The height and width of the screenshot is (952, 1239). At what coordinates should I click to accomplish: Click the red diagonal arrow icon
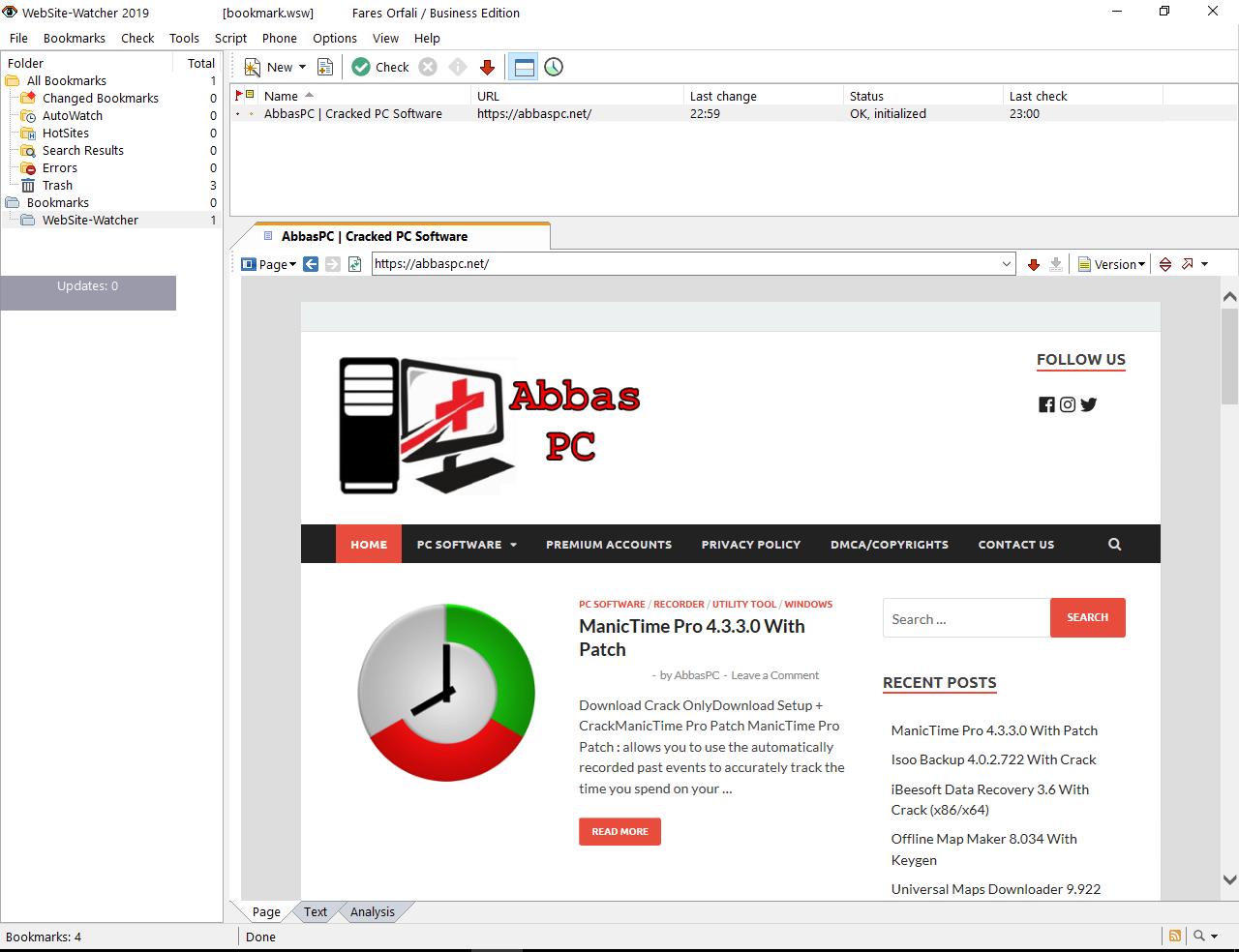point(1188,264)
